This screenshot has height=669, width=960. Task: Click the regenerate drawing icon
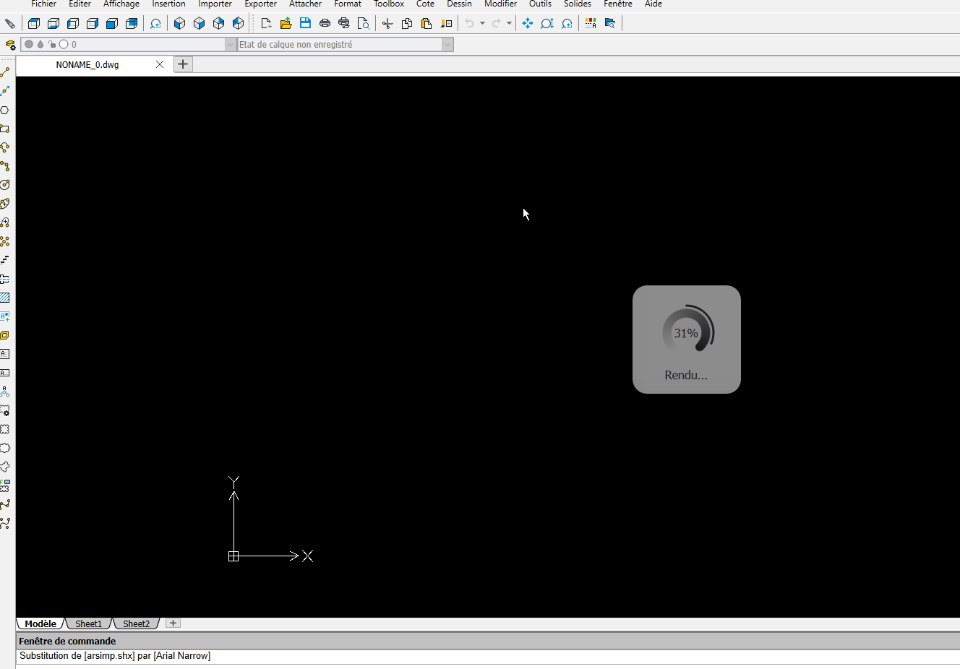[156, 24]
